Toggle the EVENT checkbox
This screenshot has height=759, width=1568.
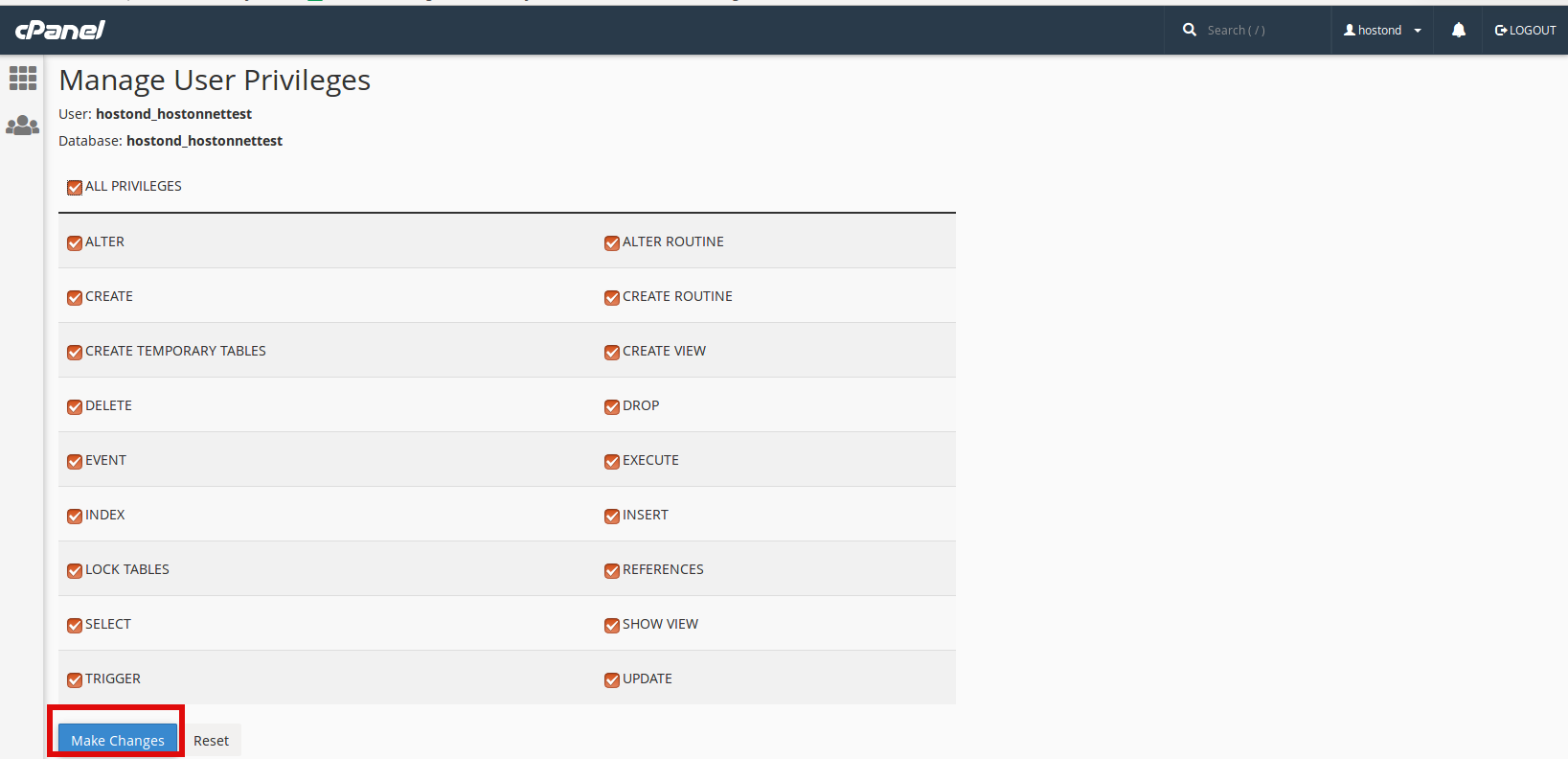[x=75, y=461]
